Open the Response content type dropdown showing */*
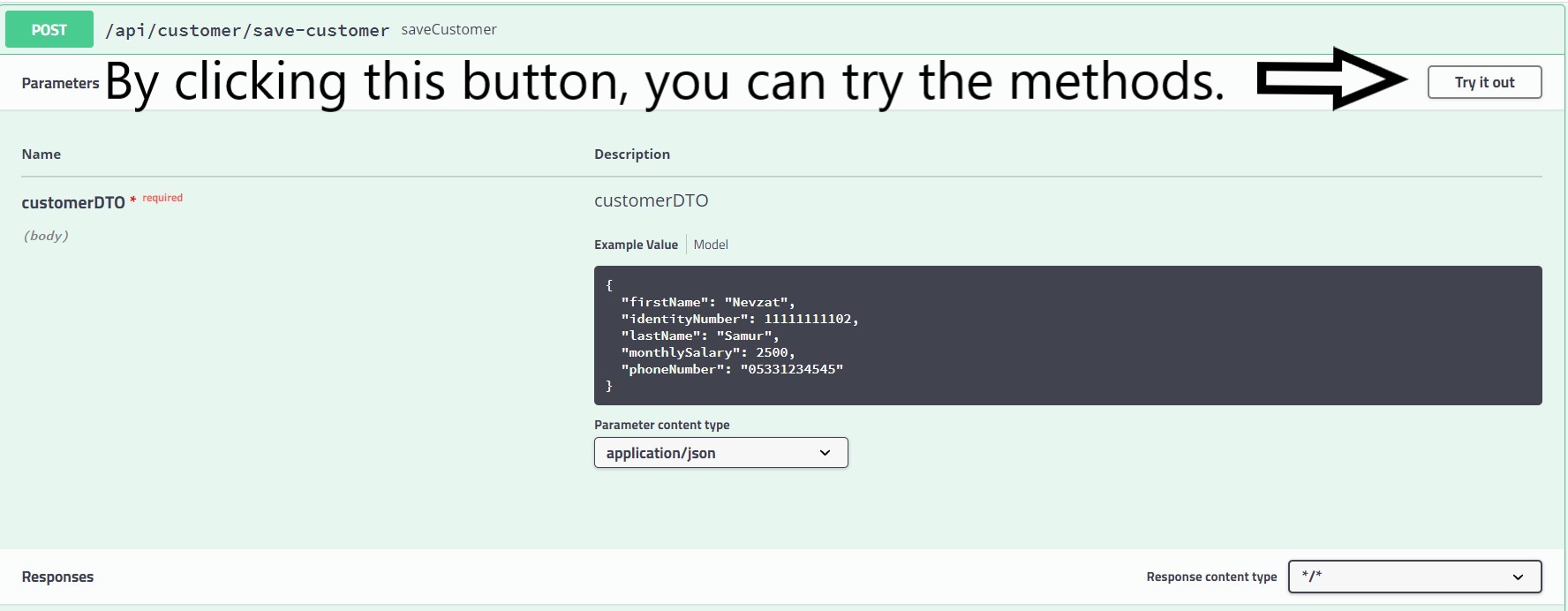The image size is (1568, 611). coord(1413,577)
